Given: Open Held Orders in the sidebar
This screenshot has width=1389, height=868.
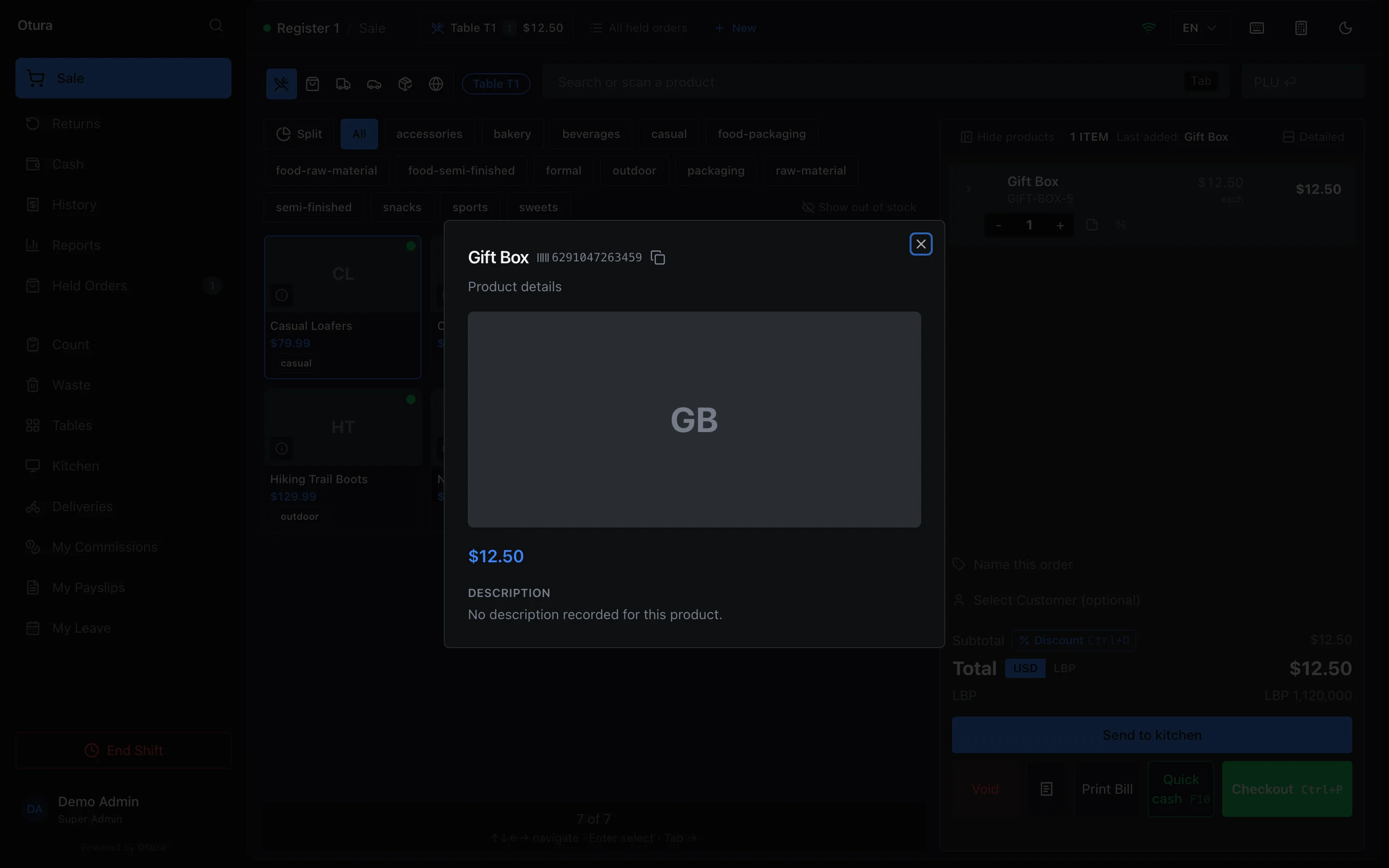Looking at the screenshot, I should pos(123,286).
